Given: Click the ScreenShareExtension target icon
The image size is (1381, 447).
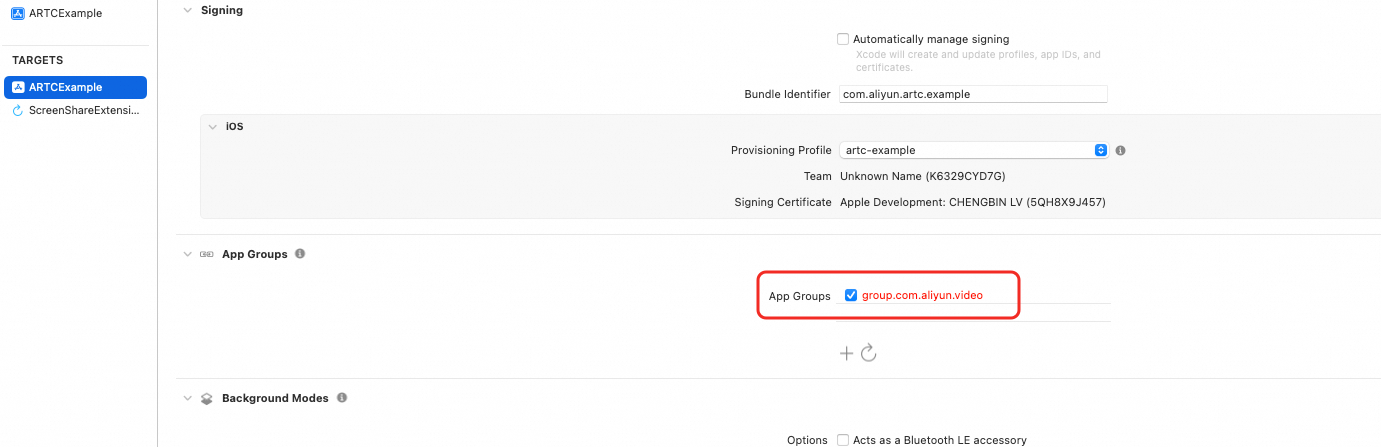Looking at the screenshot, I should coord(18,111).
